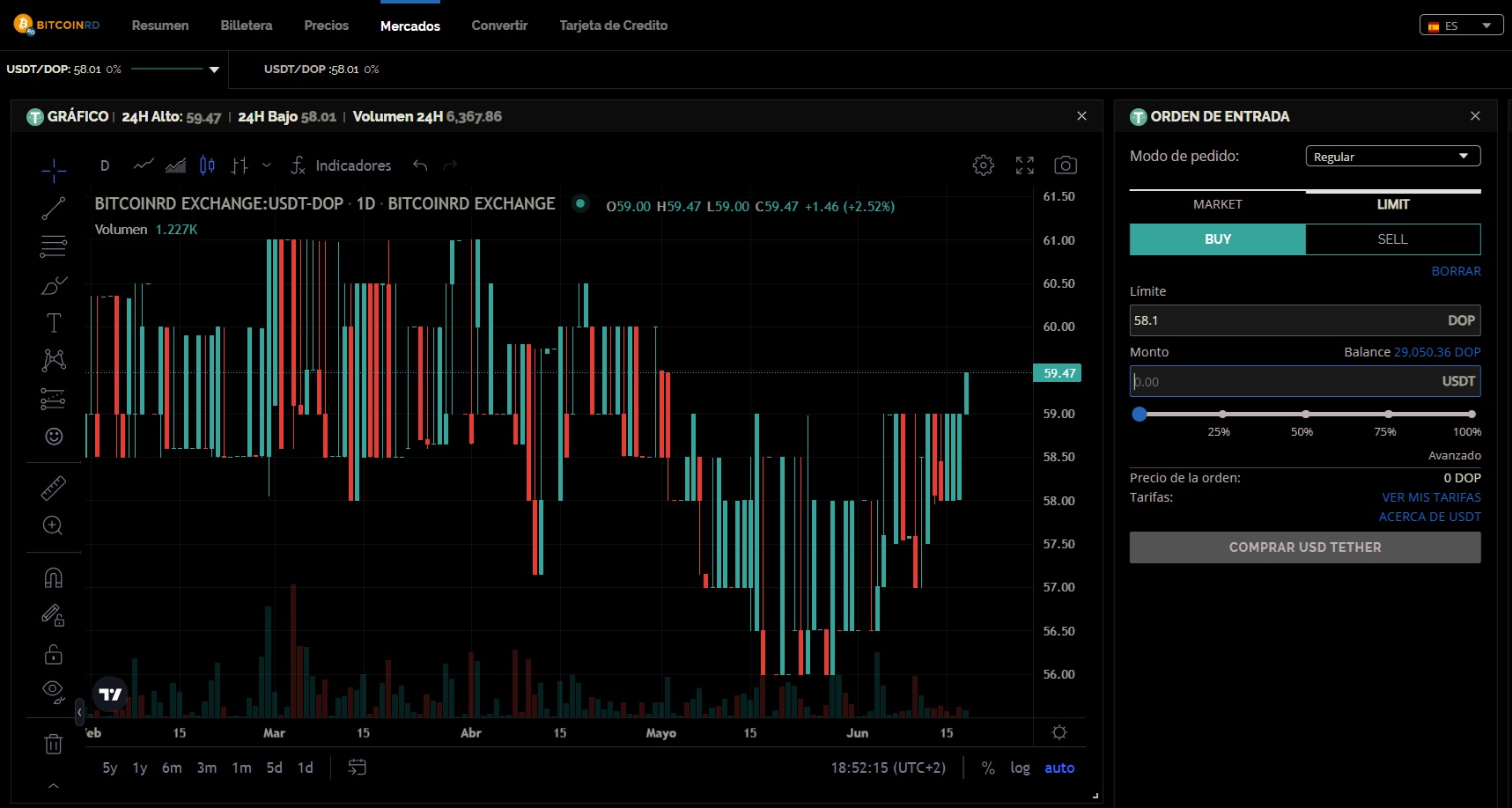Open the measure ruler tool
Screen dimensions: 1512x808
tap(53, 488)
